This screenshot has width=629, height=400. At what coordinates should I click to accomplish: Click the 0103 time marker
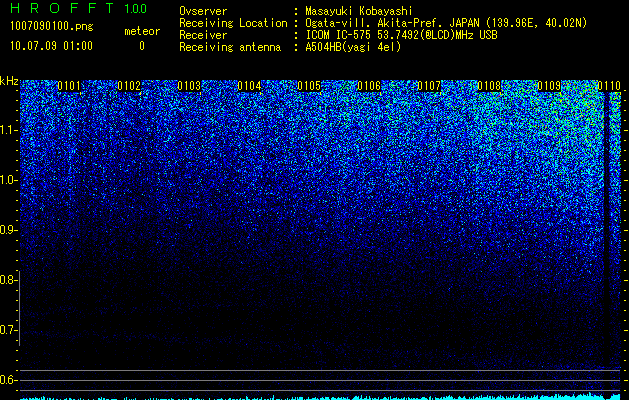[189, 86]
